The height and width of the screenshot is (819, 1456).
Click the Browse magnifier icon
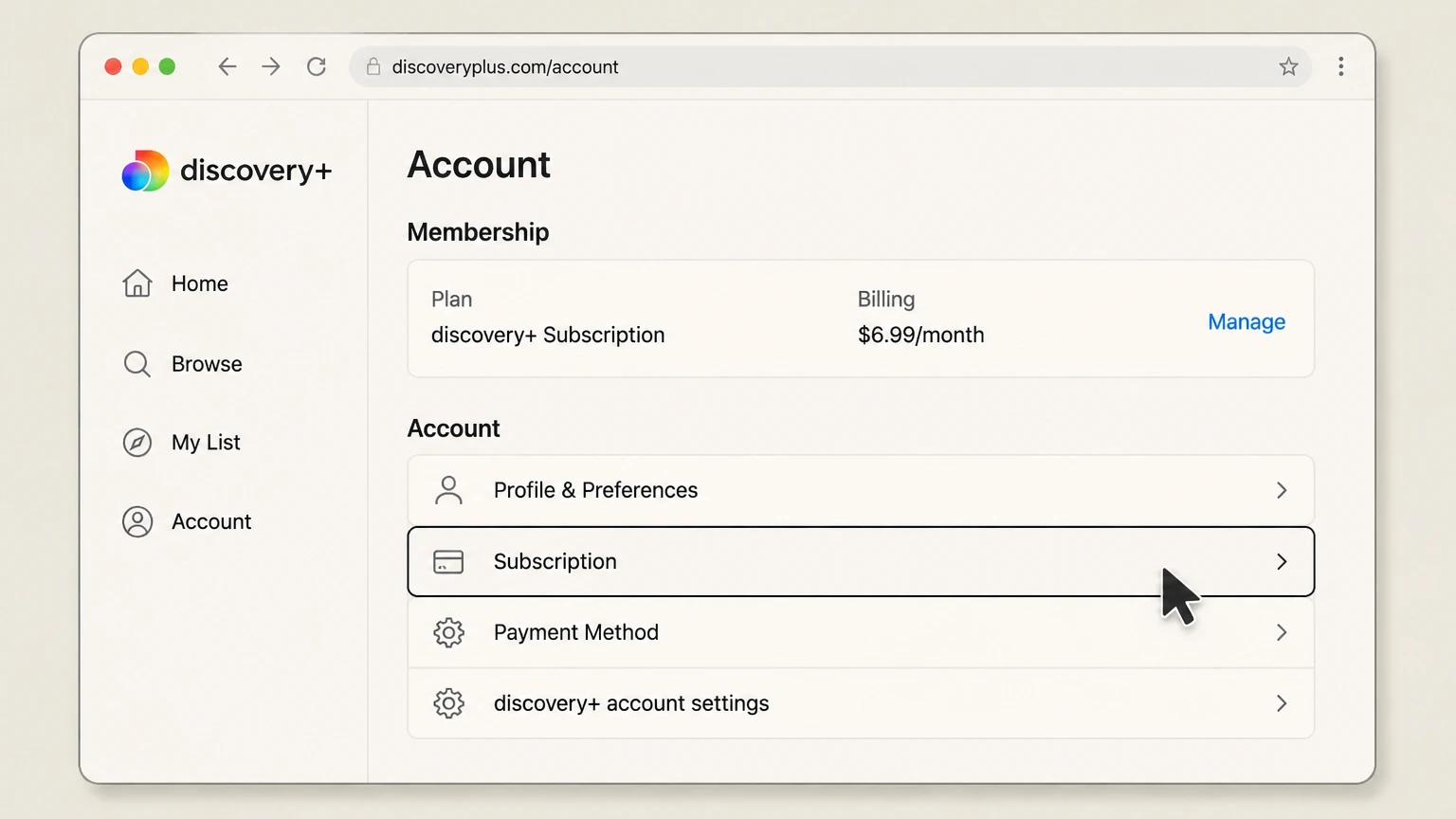(x=137, y=364)
